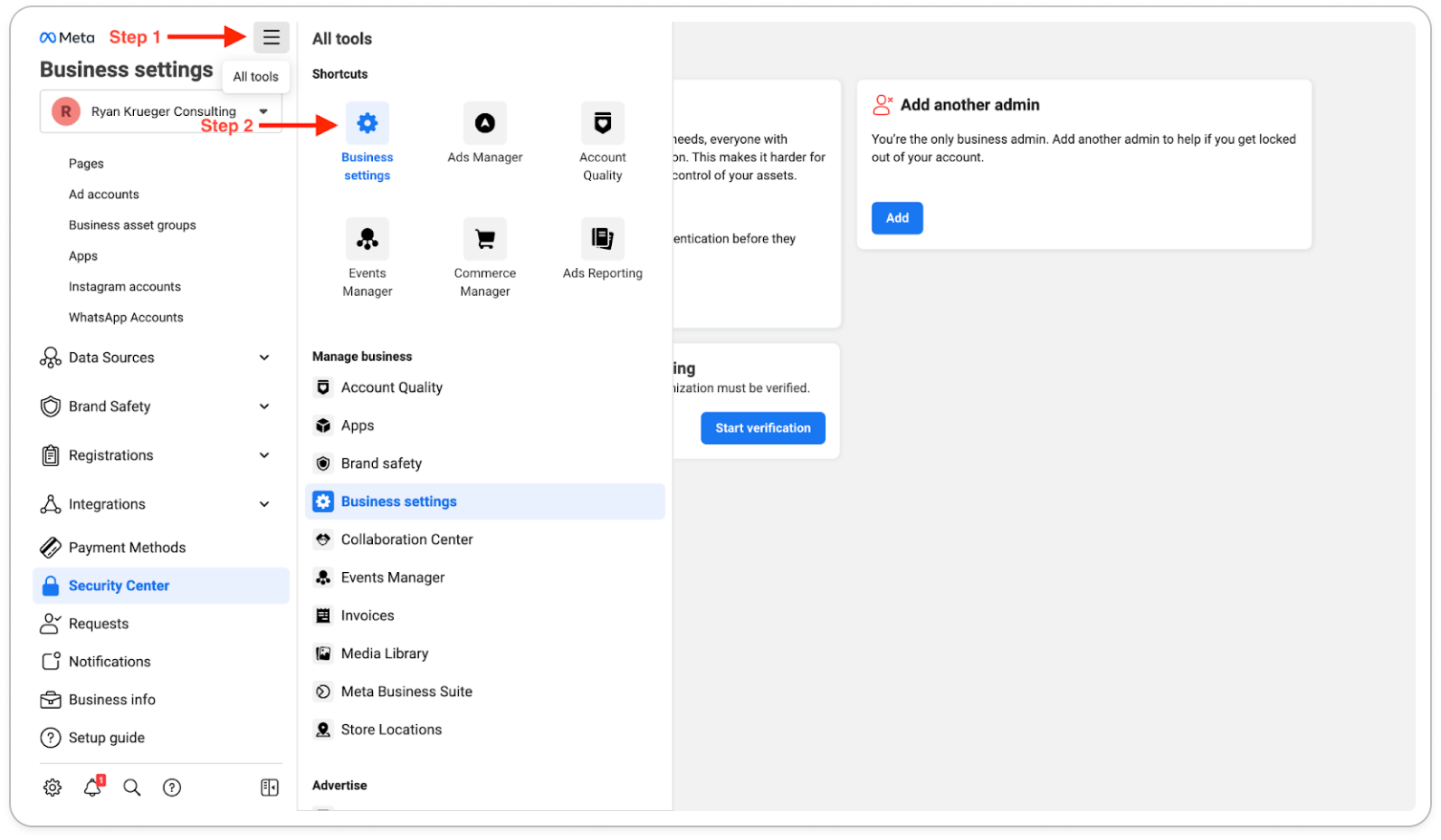This screenshot has width=1441, height=840.
Task: Click the Add button to add another admin
Action: click(x=897, y=218)
